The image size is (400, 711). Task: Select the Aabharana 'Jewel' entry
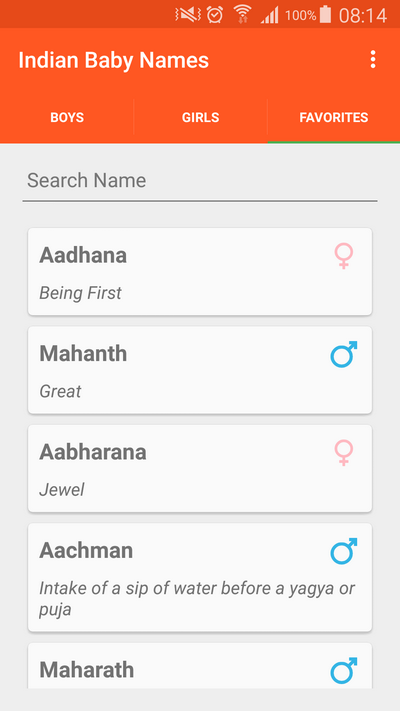(x=200, y=468)
